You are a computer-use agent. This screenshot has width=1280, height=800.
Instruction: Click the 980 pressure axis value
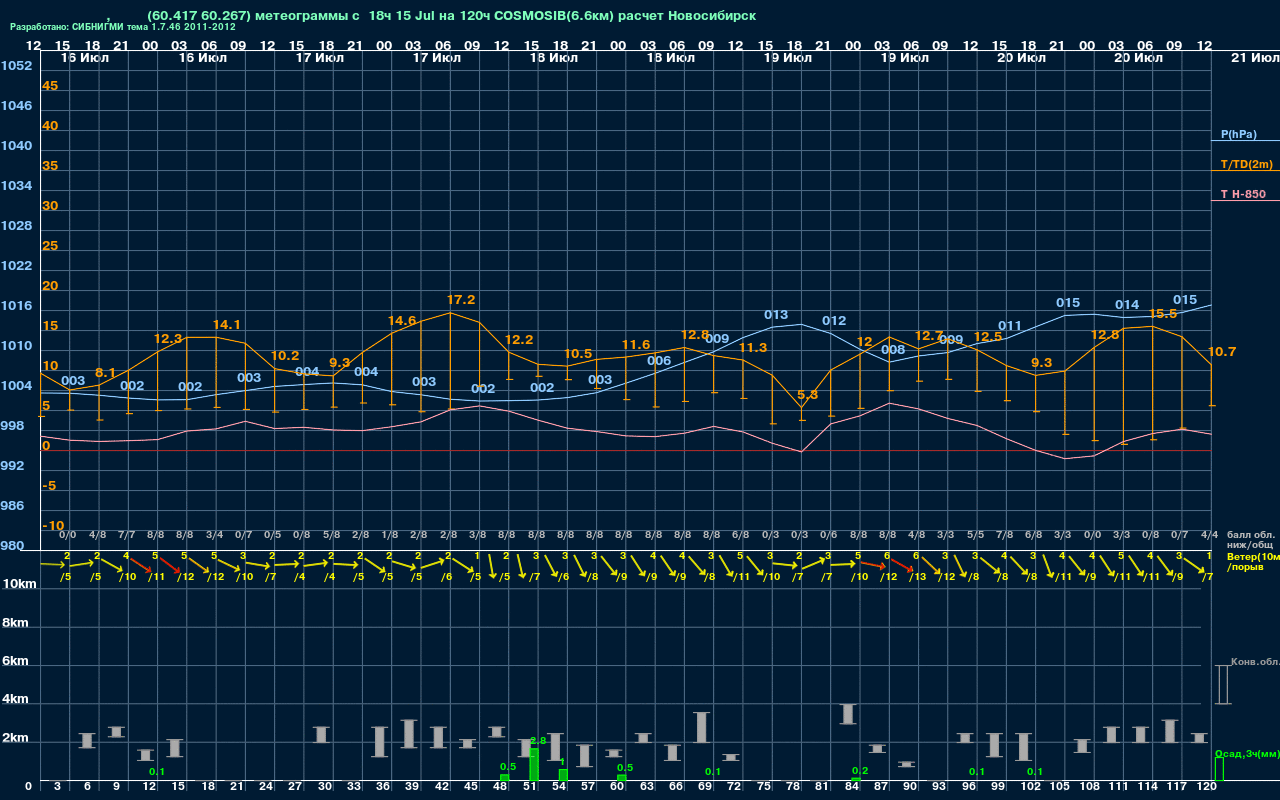click(12, 546)
